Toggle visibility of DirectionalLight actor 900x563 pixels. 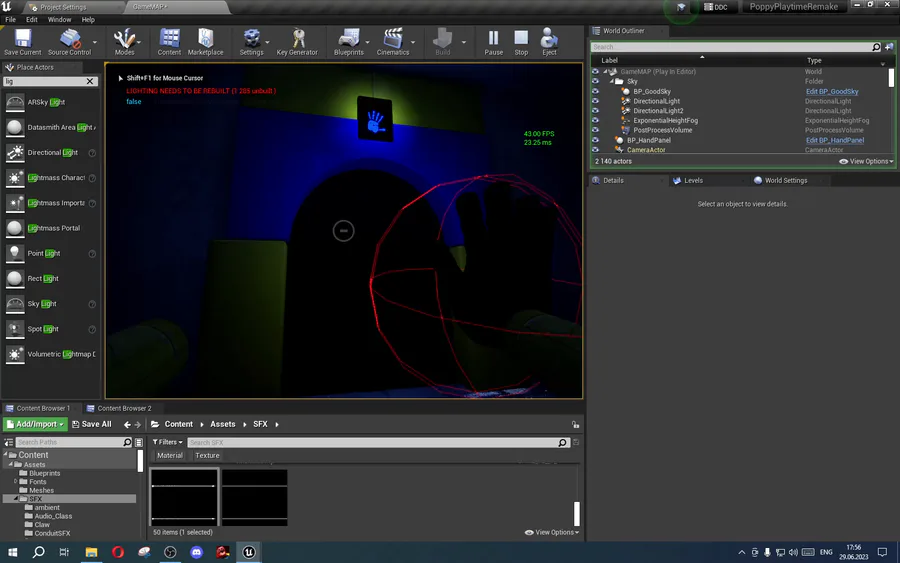[595, 101]
